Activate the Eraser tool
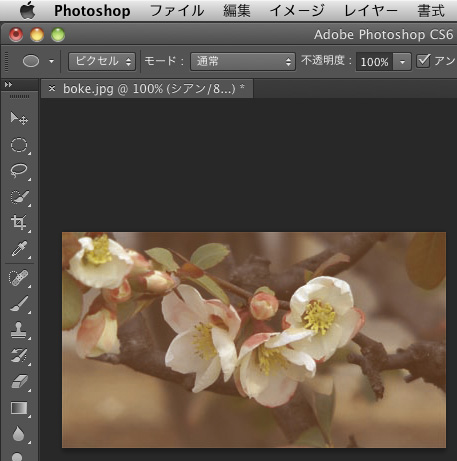 click(x=19, y=382)
